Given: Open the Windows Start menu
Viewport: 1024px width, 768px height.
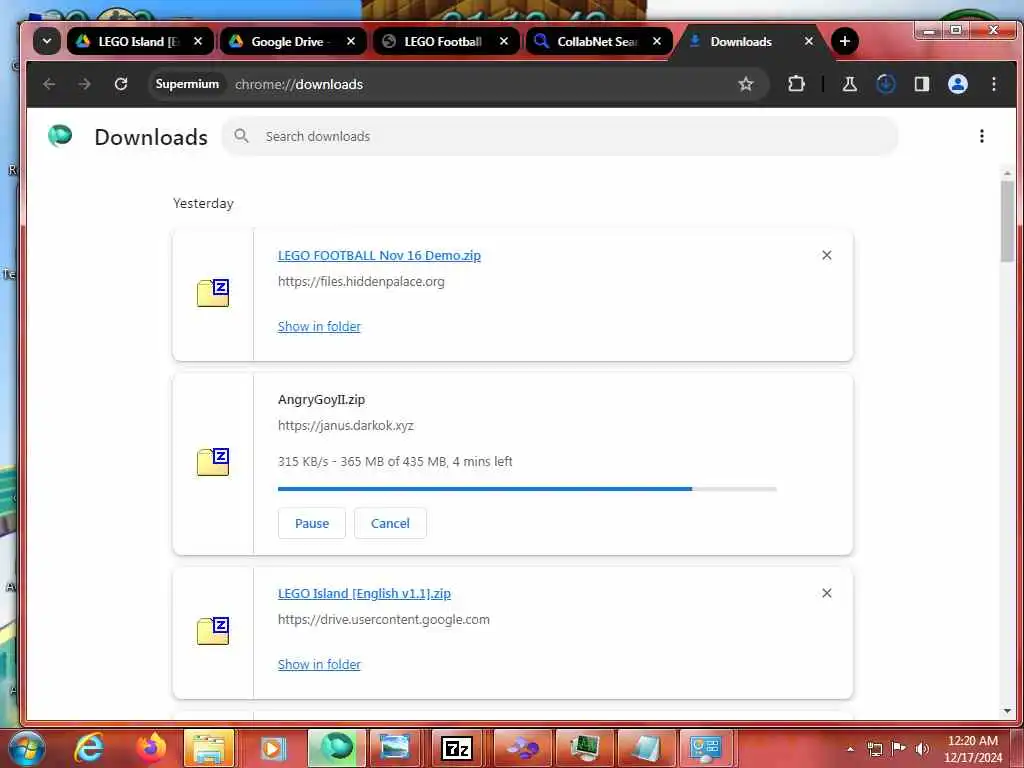Looking at the screenshot, I should point(26,748).
